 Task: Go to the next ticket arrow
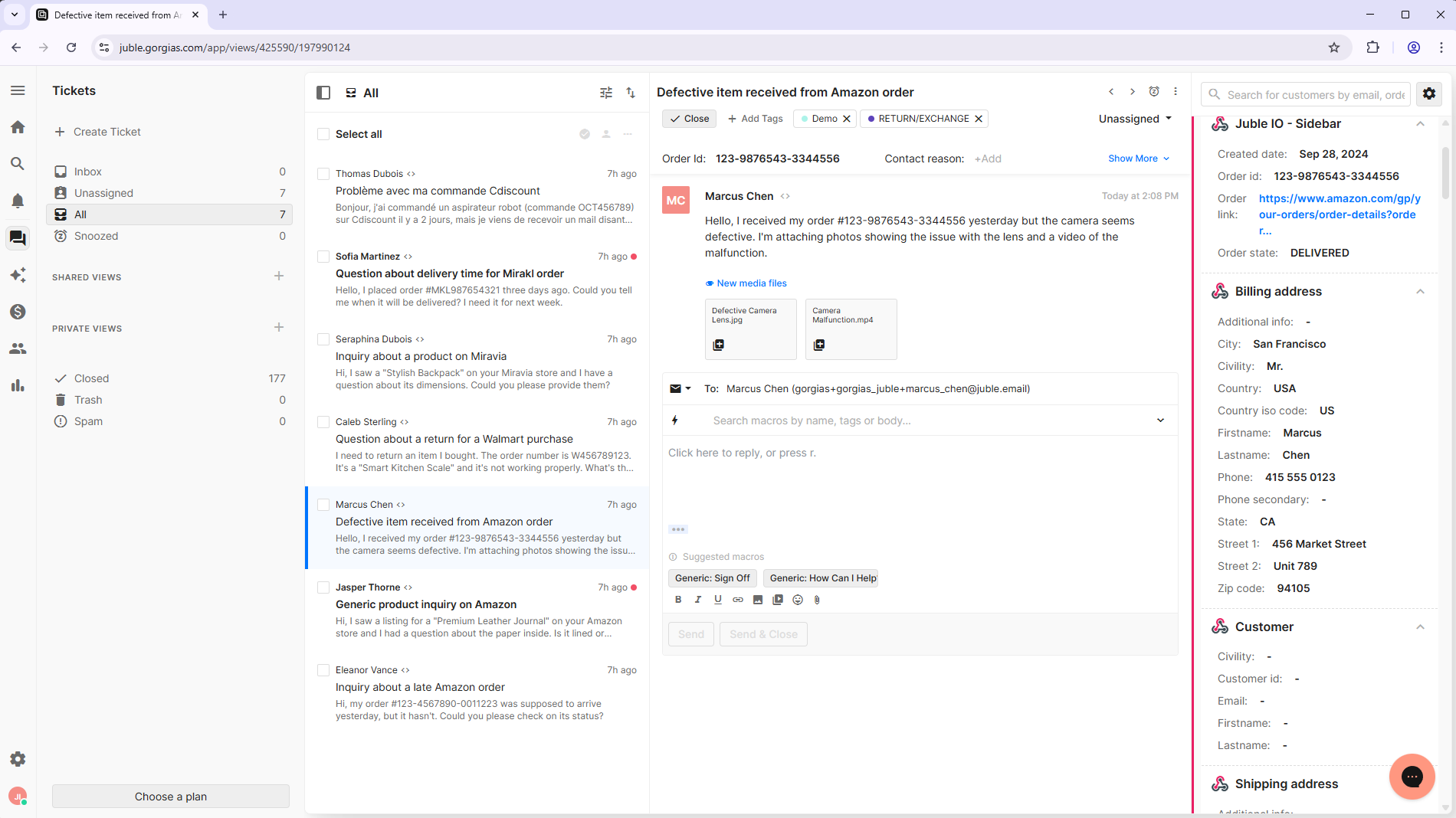coord(1133,92)
